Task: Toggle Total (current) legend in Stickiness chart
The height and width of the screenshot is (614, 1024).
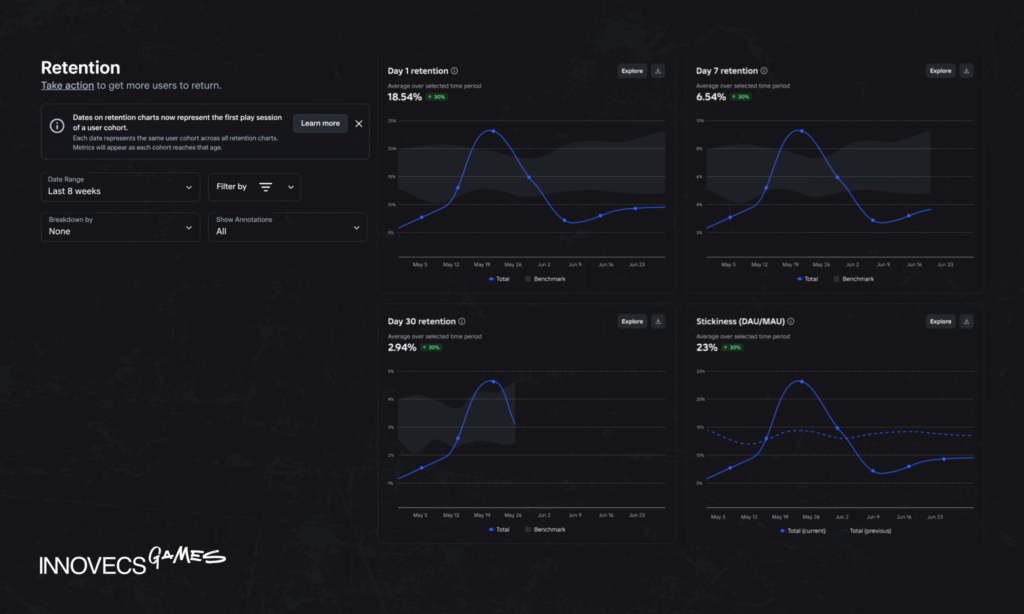Action: 803,531
